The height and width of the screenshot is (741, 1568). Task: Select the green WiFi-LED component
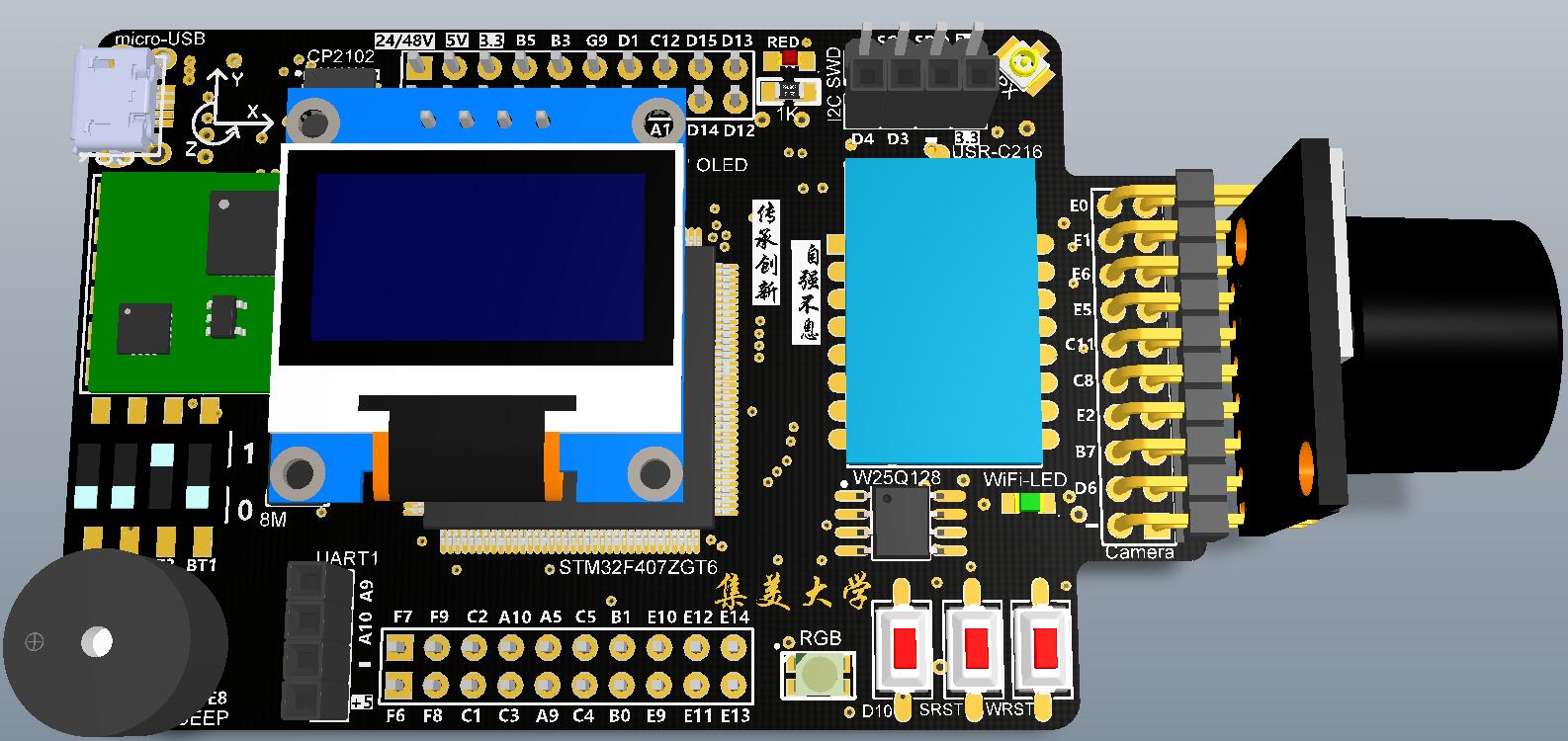[1028, 502]
